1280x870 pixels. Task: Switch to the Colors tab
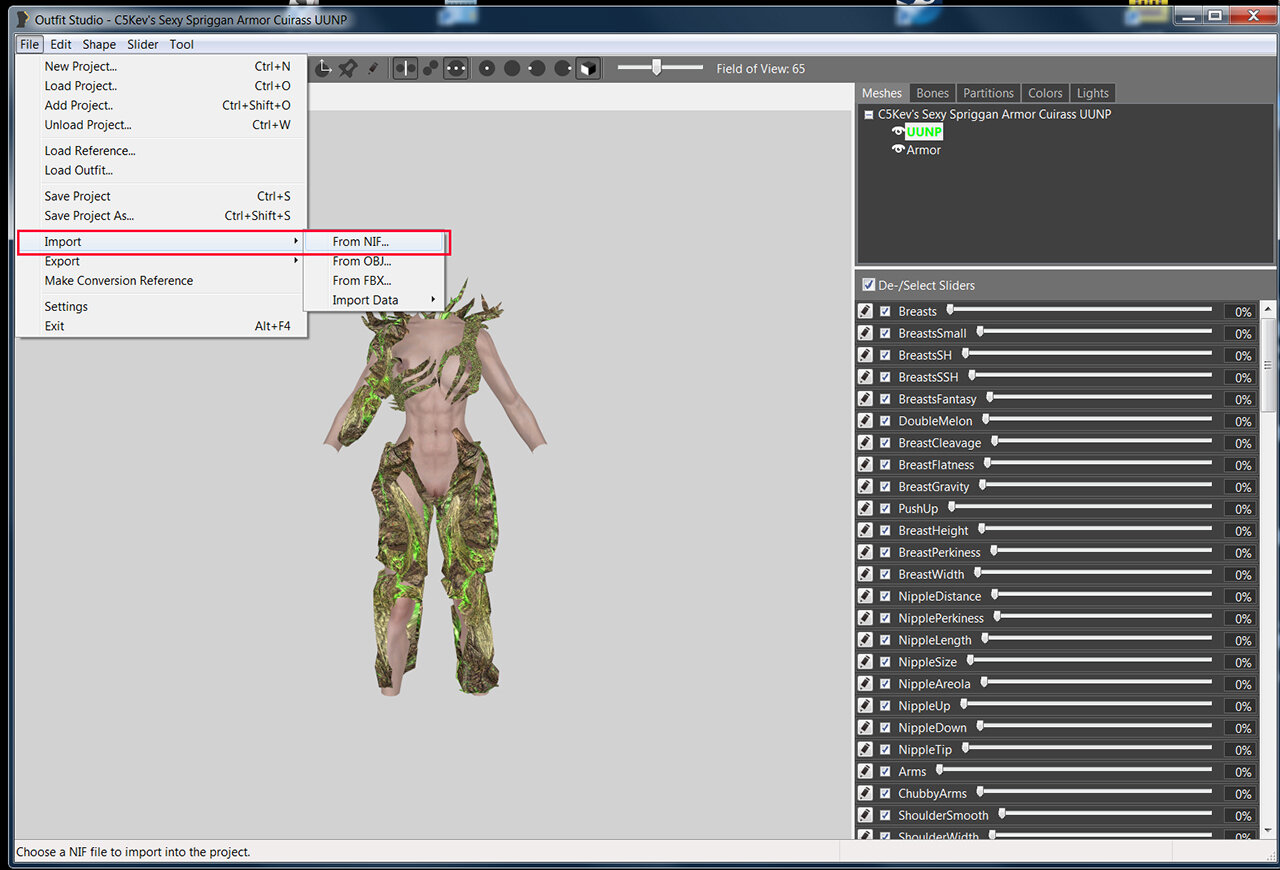point(1045,93)
